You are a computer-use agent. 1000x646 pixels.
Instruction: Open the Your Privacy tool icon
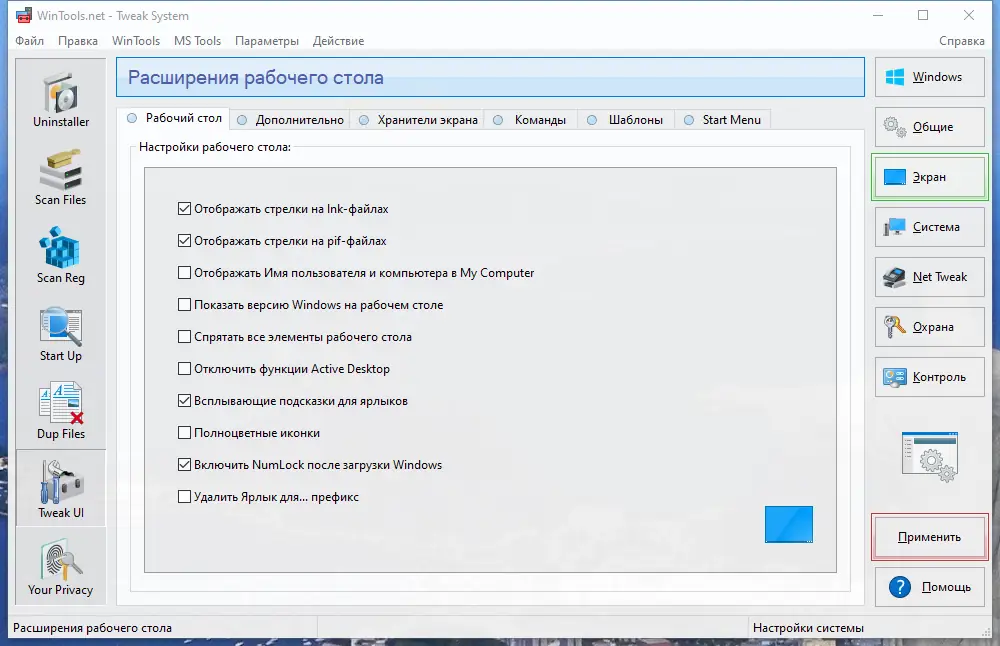[x=61, y=559]
